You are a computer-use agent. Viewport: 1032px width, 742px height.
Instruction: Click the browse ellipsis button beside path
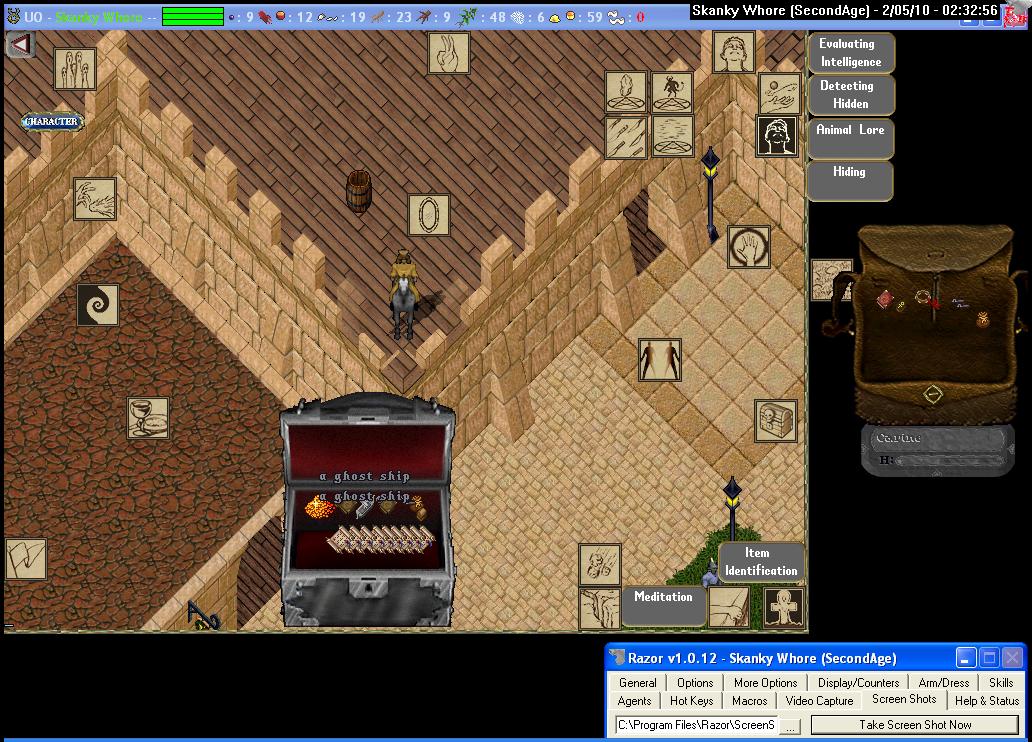(790, 725)
